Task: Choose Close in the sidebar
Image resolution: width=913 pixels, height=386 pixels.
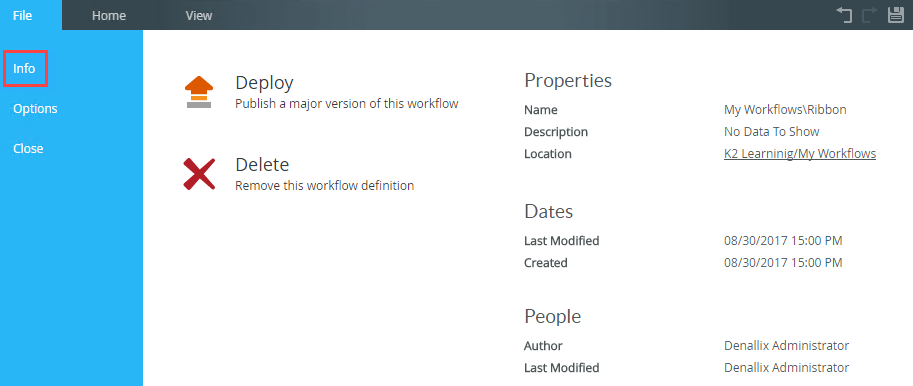Action: pyautogui.click(x=28, y=148)
